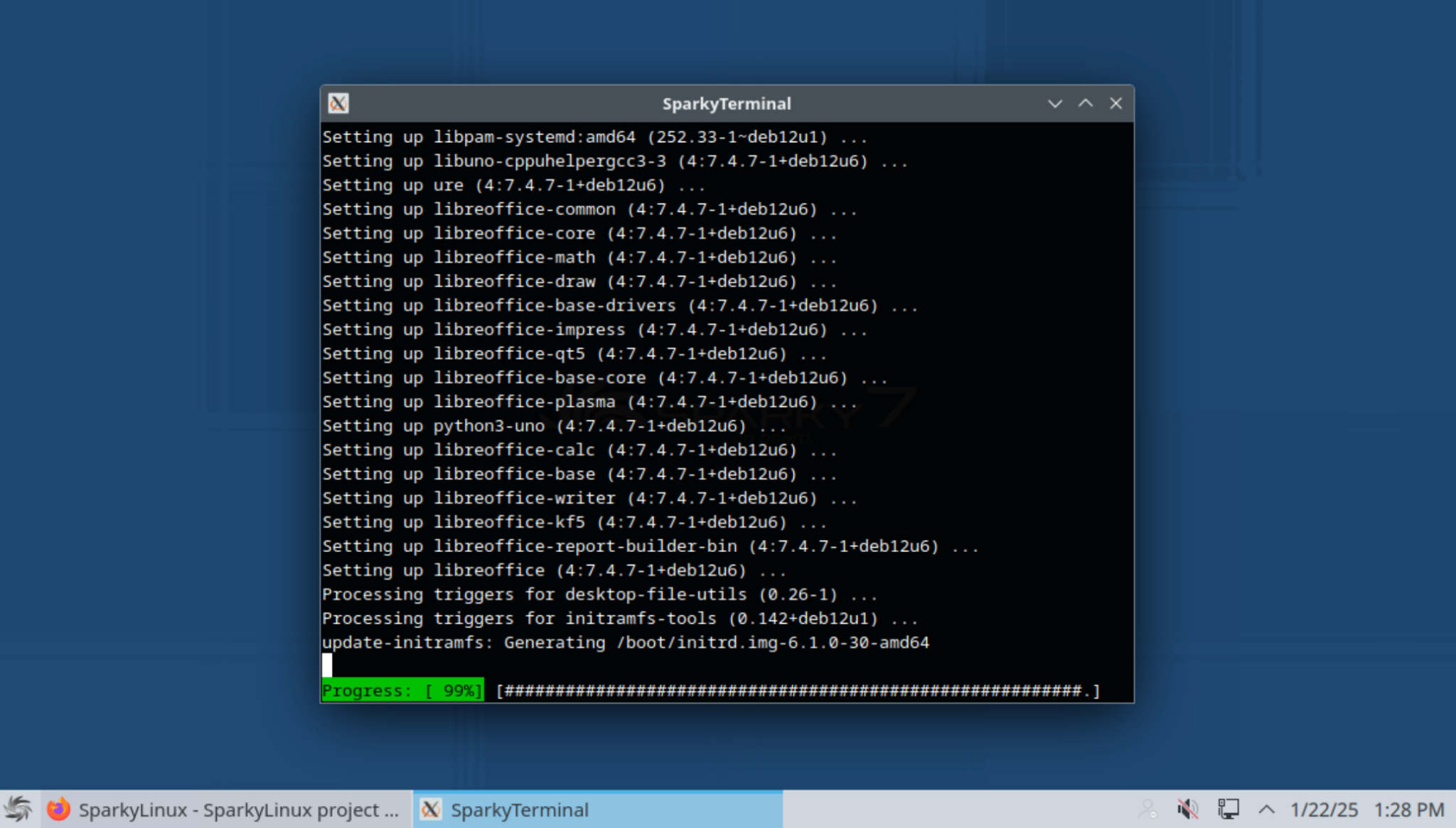The image size is (1456, 828).
Task: Select the Progress: [ 99%] label
Action: click(x=402, y=690)
